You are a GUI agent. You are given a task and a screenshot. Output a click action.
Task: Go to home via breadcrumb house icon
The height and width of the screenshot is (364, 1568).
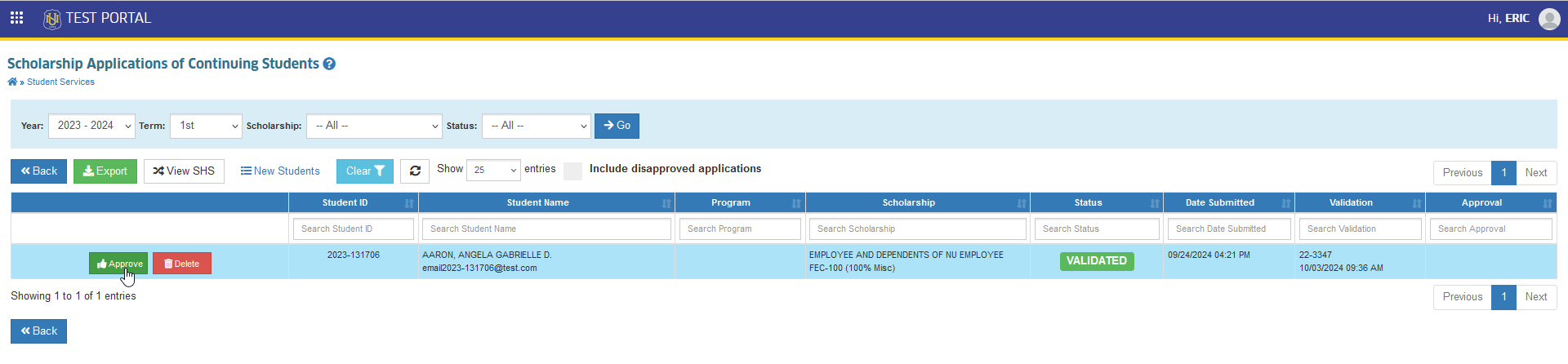coord(12,82)
